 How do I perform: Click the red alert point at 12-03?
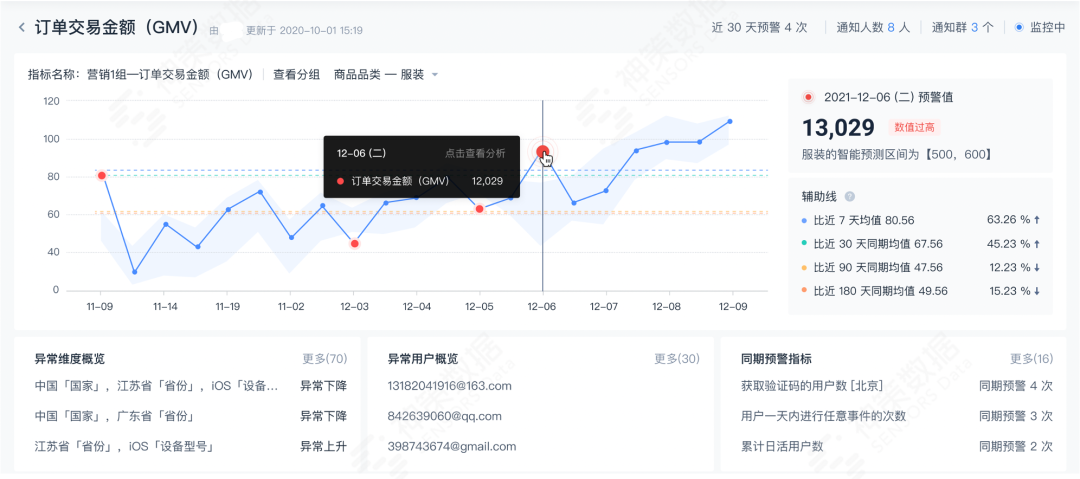tap(354, 243)
